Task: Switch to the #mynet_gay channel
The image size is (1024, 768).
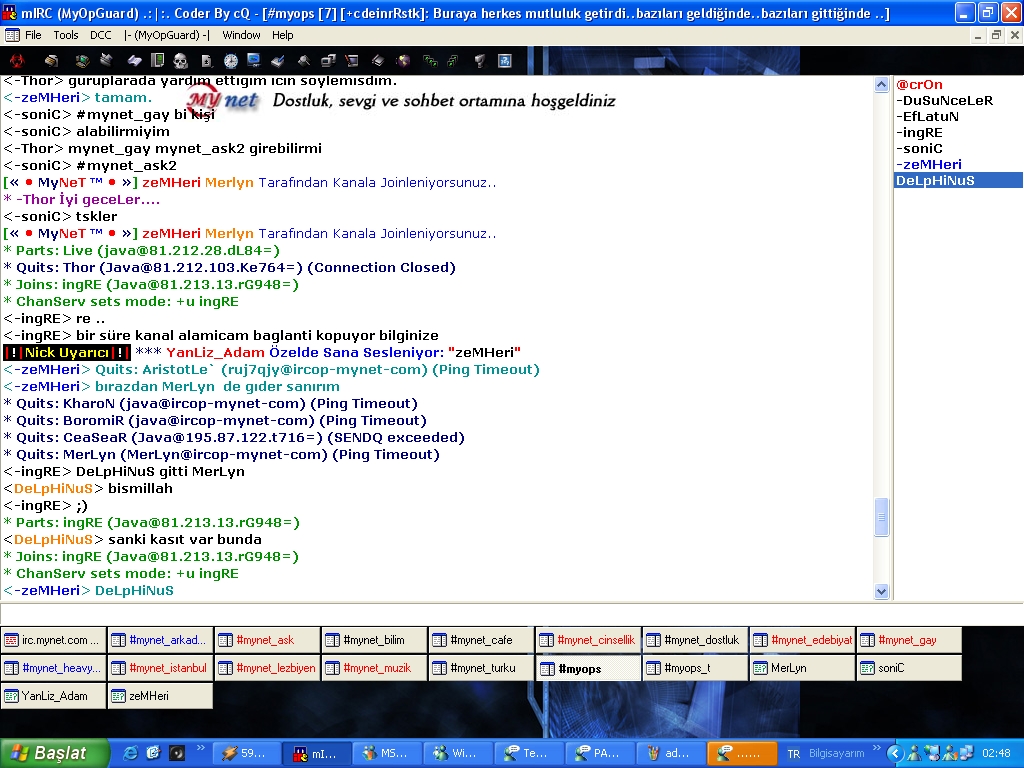Action: [910, 640]
